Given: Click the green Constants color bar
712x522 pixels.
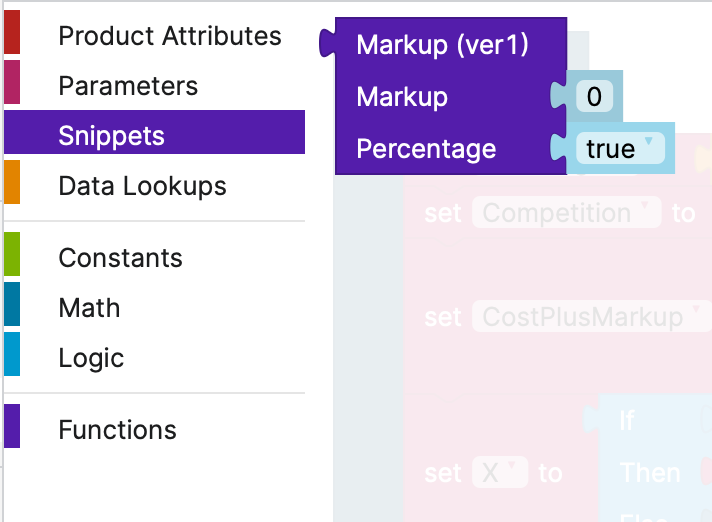Looking at the screenshot, I should point(12,258).
